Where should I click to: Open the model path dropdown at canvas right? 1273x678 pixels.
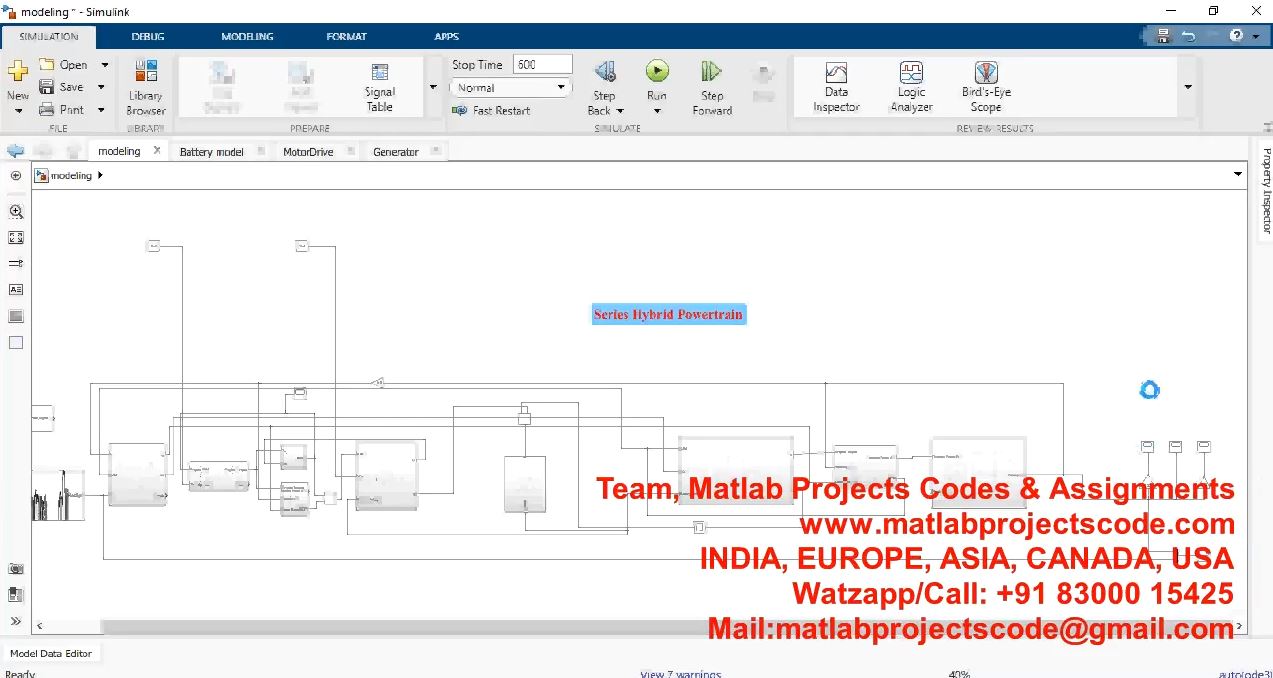click(x=1238, y=175)
